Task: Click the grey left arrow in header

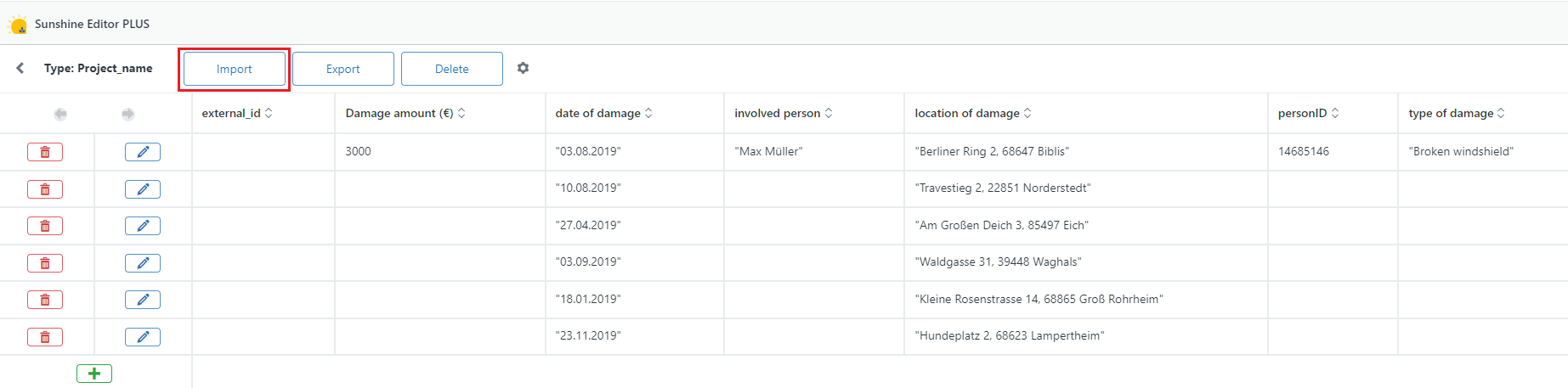Action: [60, 114]
